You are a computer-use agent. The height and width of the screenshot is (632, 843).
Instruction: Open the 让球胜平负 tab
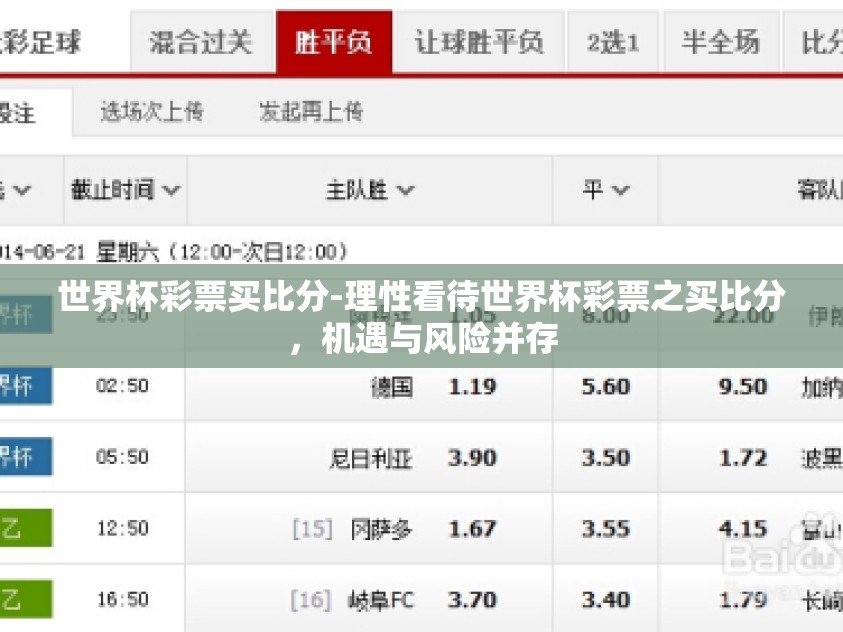478,42
